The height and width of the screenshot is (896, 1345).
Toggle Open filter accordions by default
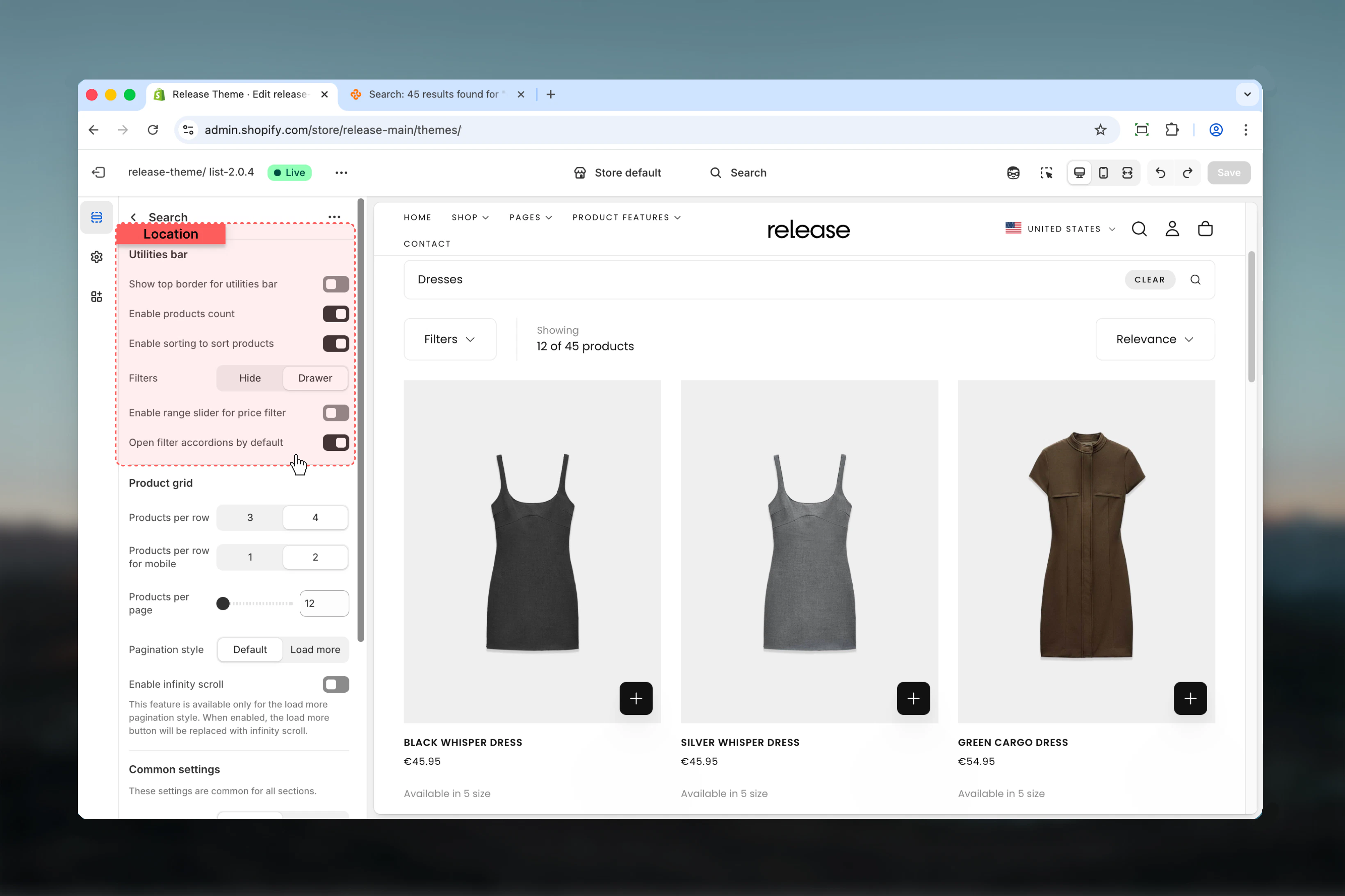click(x=335, y=442)
